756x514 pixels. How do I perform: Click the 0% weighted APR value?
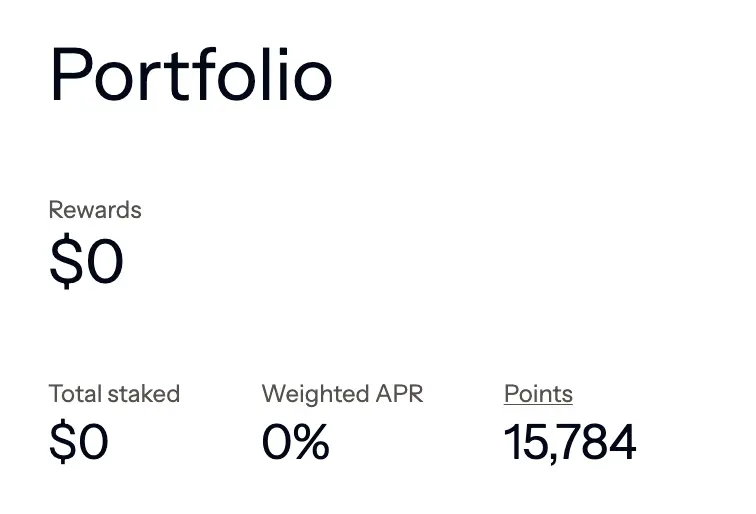pyautogui.click(x=296, y=441)
